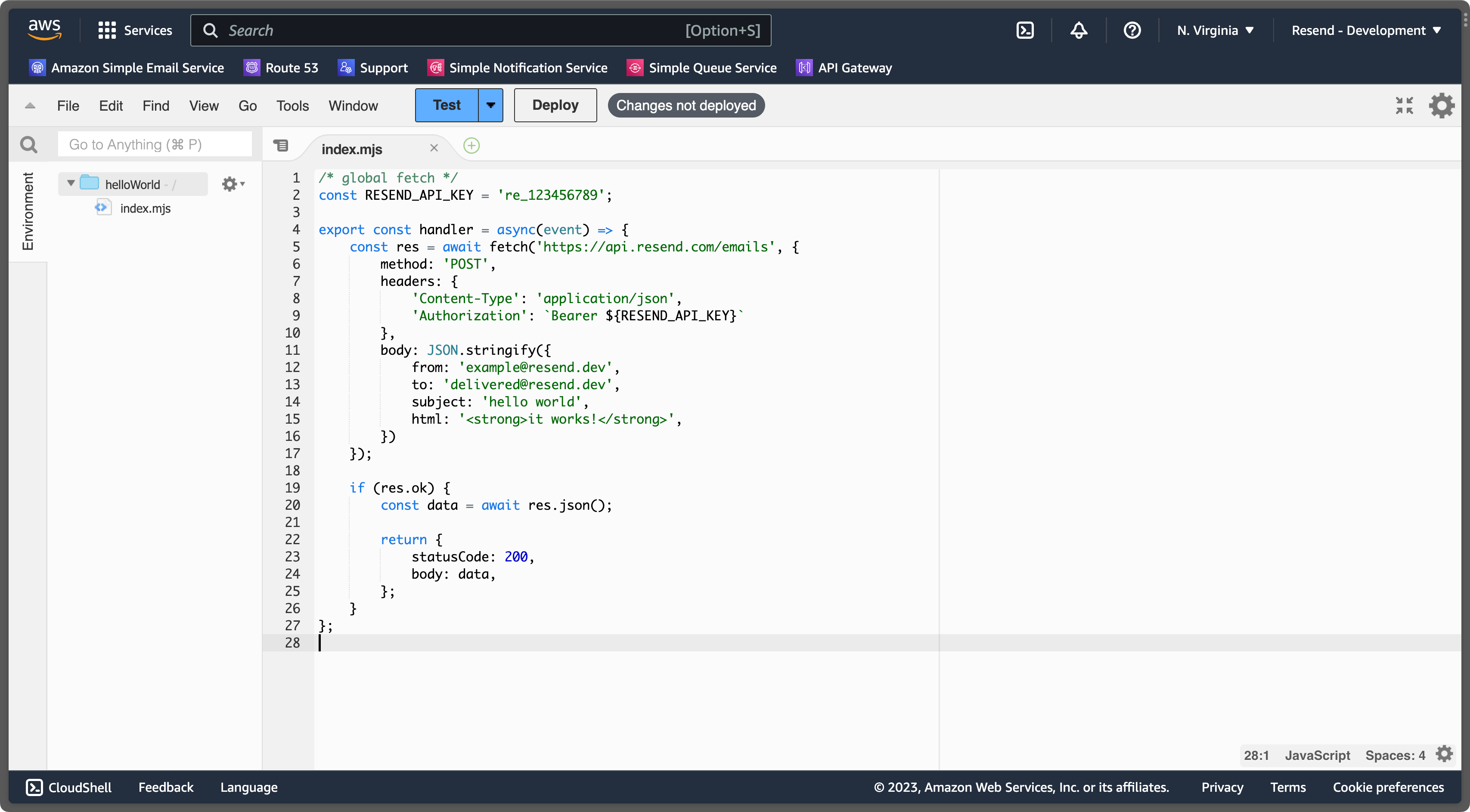Viewport: 1470px width, 812px height.
Task: Collapse the menu bar with up arrow
Action: point(30,105)
